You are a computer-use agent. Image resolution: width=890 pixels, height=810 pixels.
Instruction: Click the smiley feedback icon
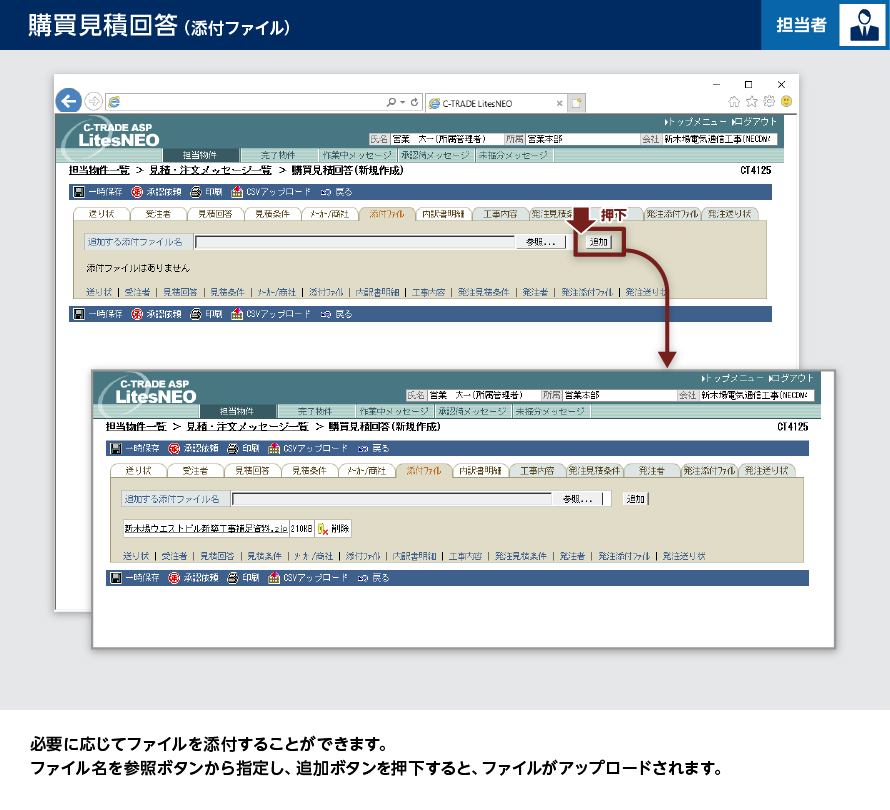coord(786,102)
